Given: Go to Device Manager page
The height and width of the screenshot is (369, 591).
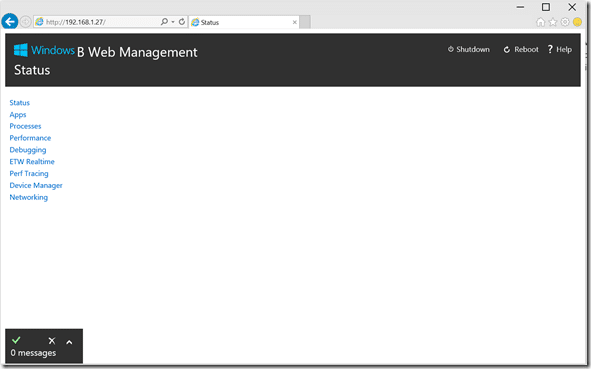Looking at the screenshot, I should 36,185.
